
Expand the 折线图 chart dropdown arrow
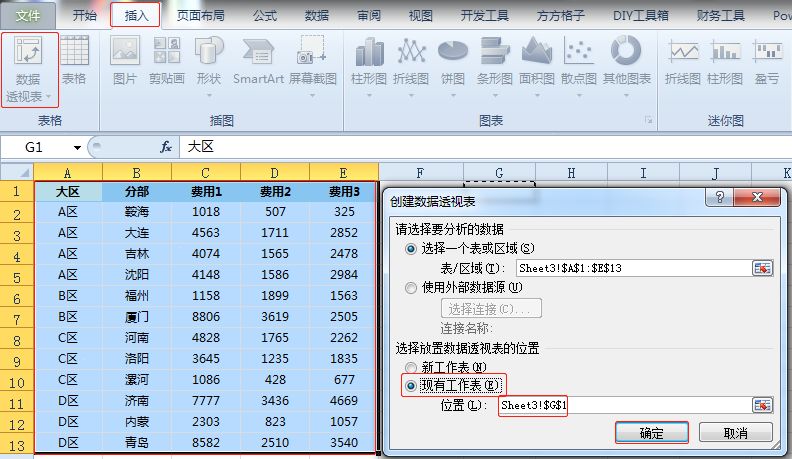point(411,95)
